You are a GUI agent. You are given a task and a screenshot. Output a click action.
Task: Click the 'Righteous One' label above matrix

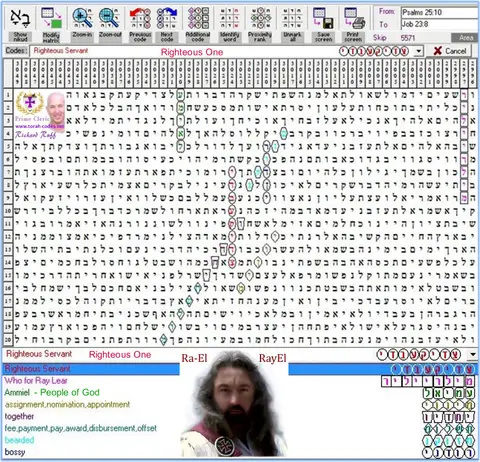coord(192,52)
